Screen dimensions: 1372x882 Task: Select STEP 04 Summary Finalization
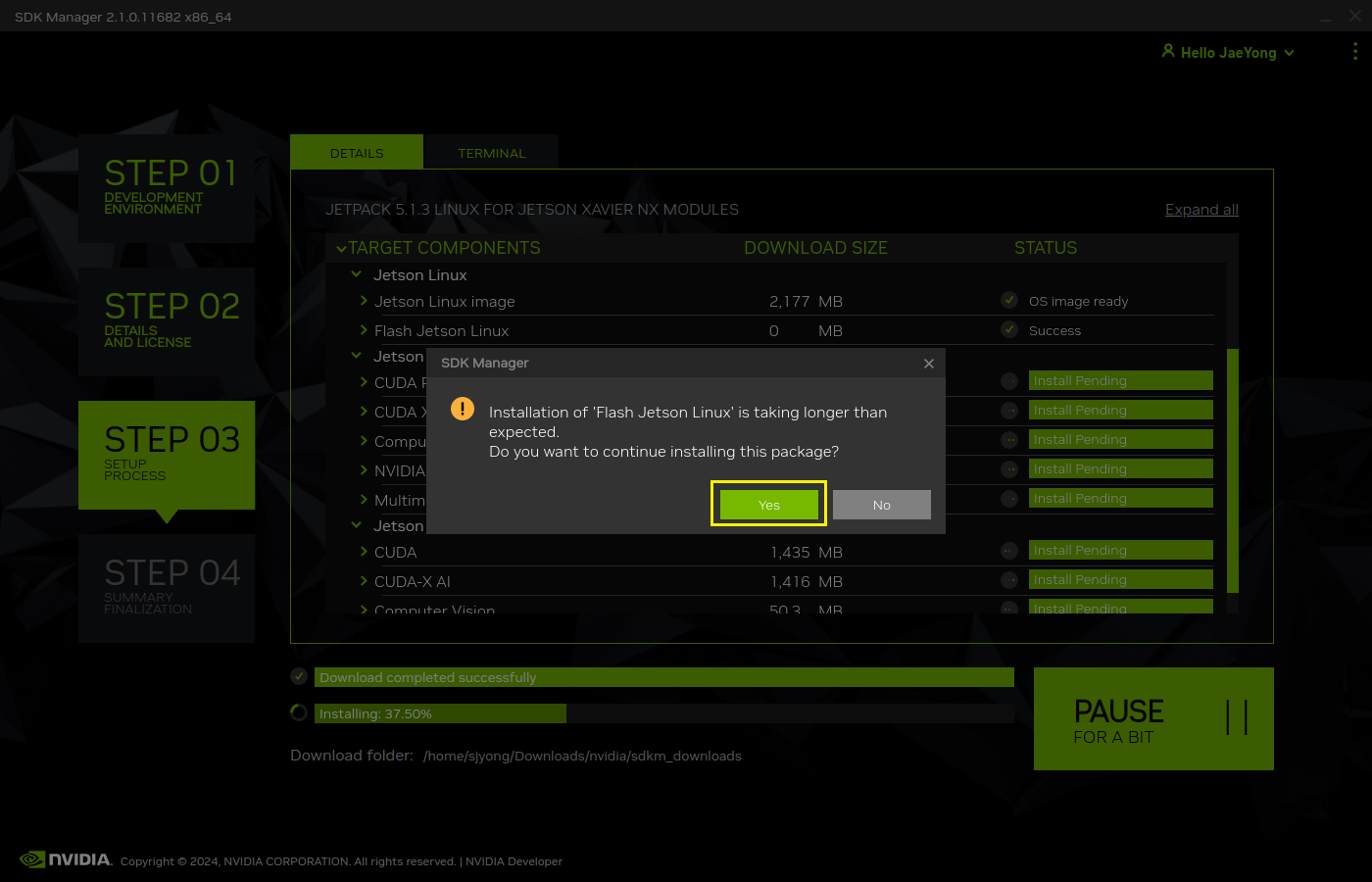point(167,588)
